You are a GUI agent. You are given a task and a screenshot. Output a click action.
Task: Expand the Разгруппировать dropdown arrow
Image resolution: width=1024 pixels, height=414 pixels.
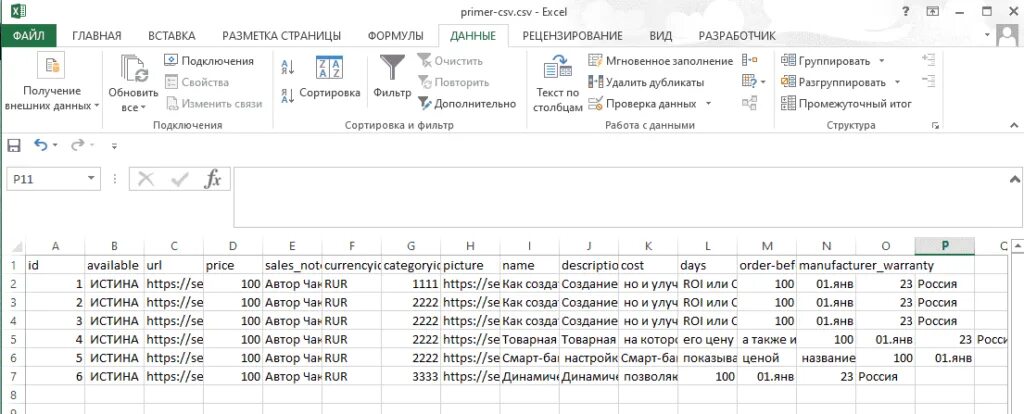click(x=897, y=82)
